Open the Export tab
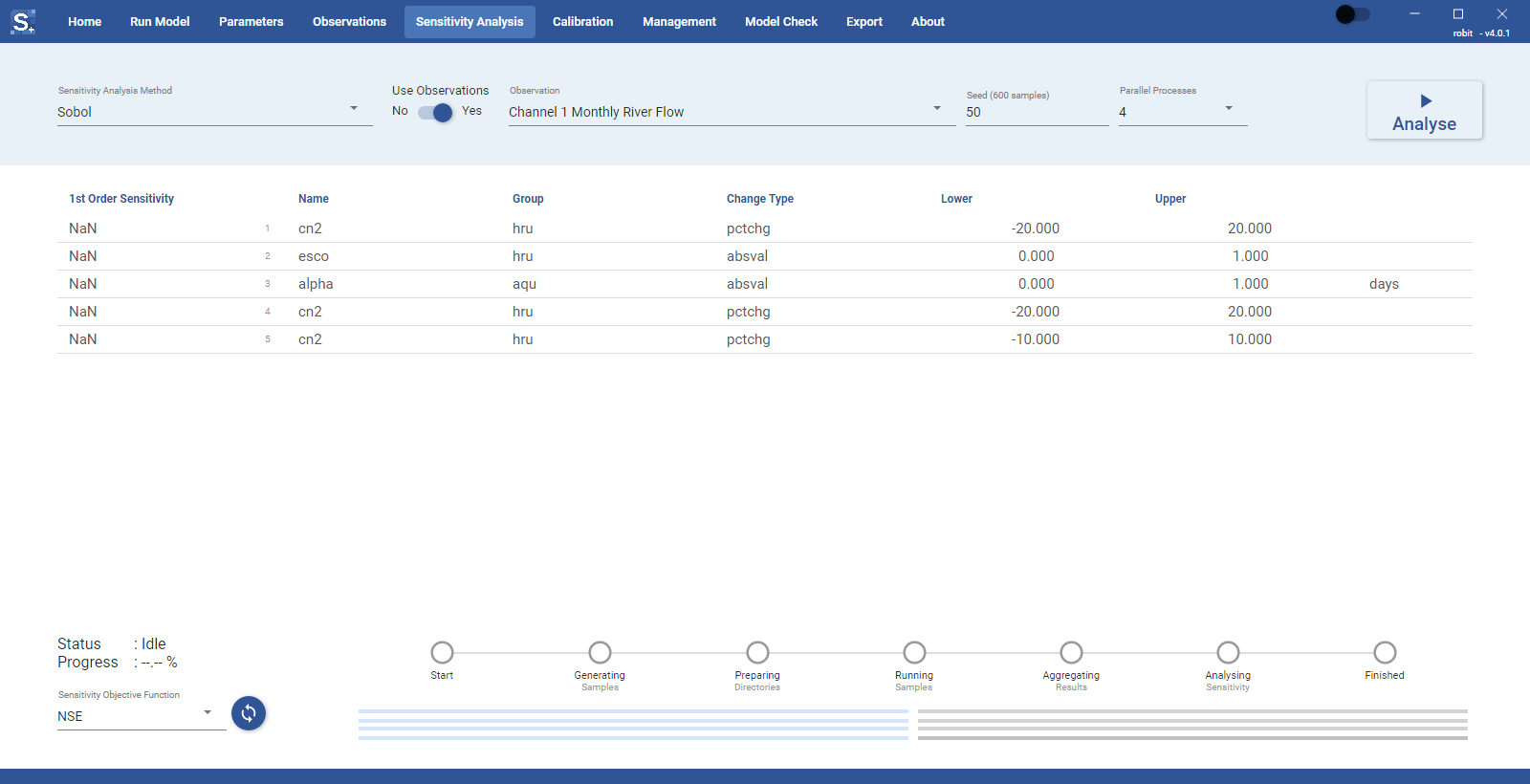Screen dimensions: 1530x784 [x=864, y=21]
